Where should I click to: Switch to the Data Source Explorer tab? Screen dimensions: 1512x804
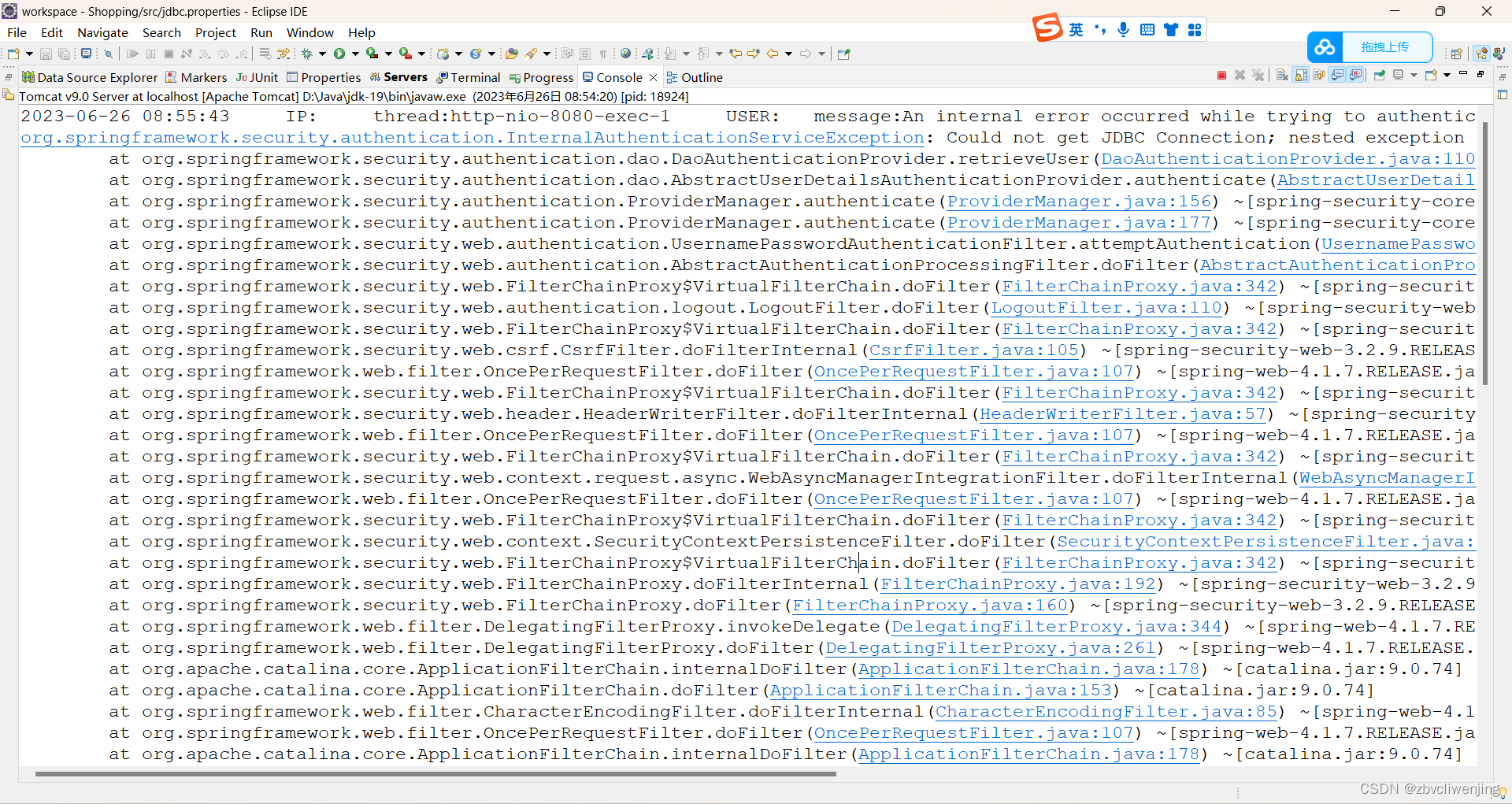(x=90, y=77)
